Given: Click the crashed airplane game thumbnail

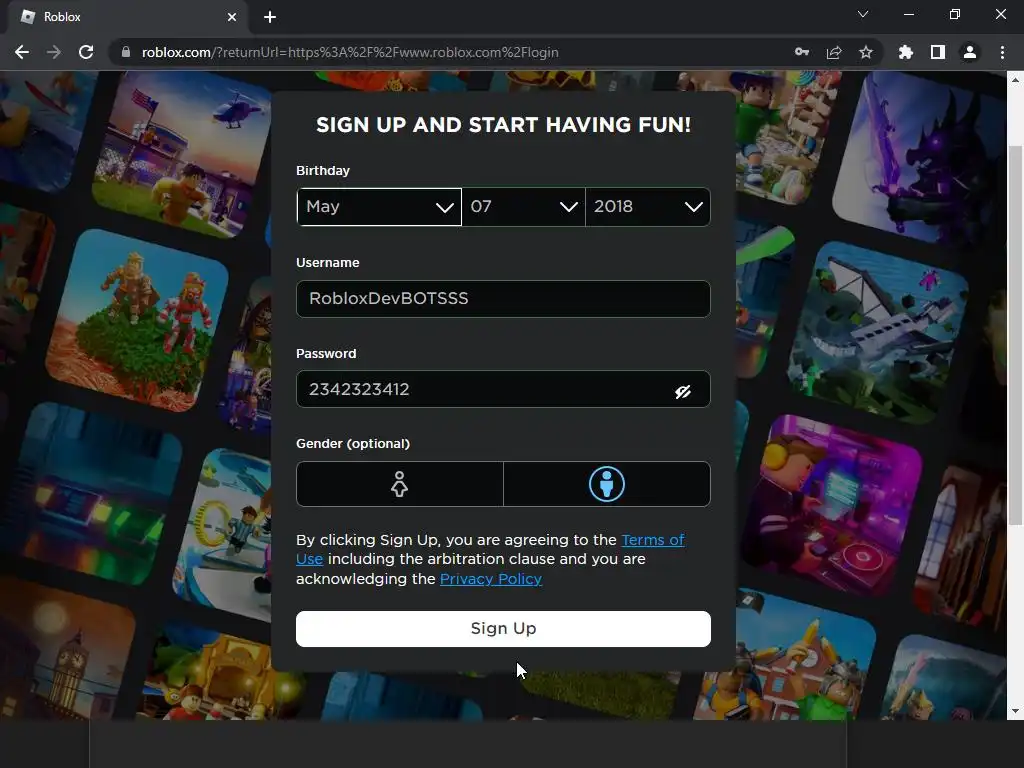Looking at the screenshot, I should click(878, 333).
